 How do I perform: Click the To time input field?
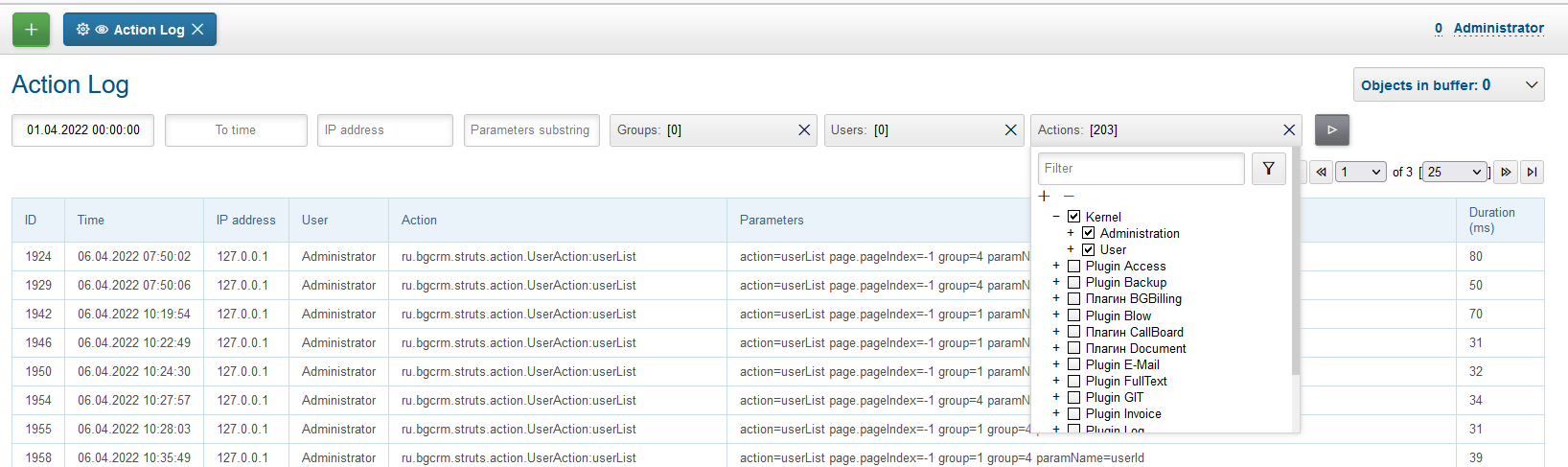236,130
